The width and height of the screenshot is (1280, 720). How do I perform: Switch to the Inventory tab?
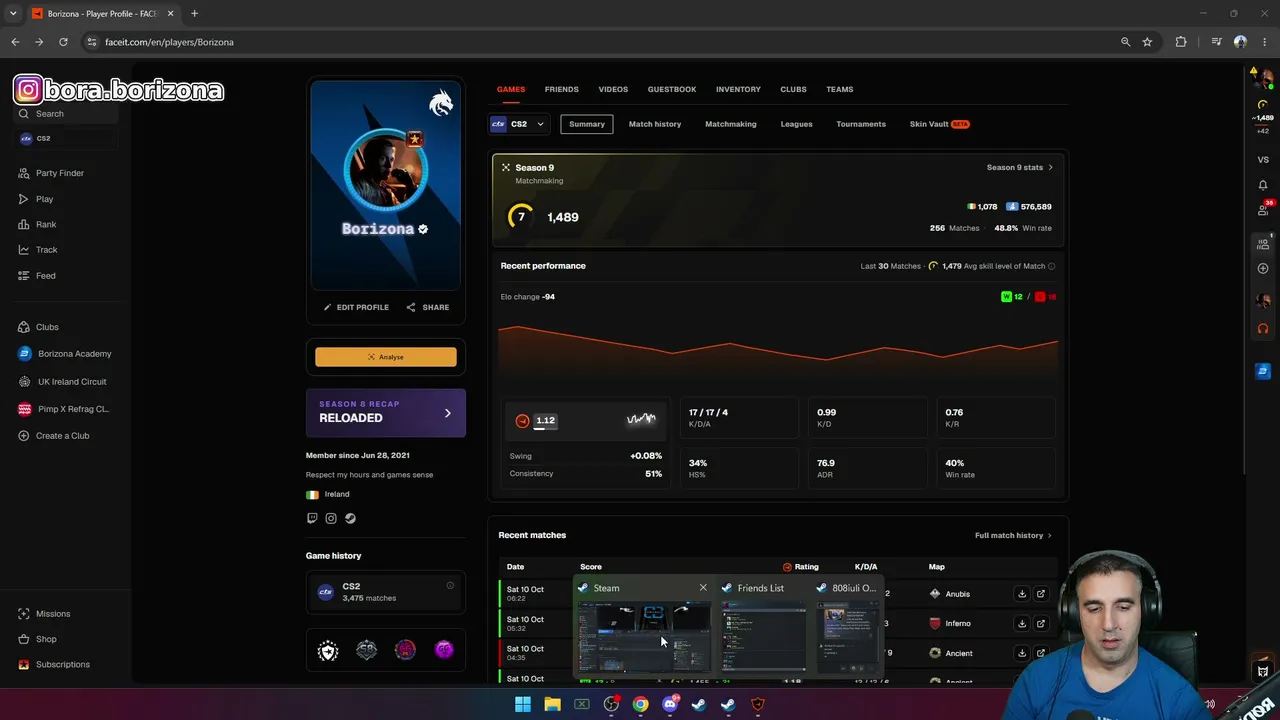(x=738, y=89)
